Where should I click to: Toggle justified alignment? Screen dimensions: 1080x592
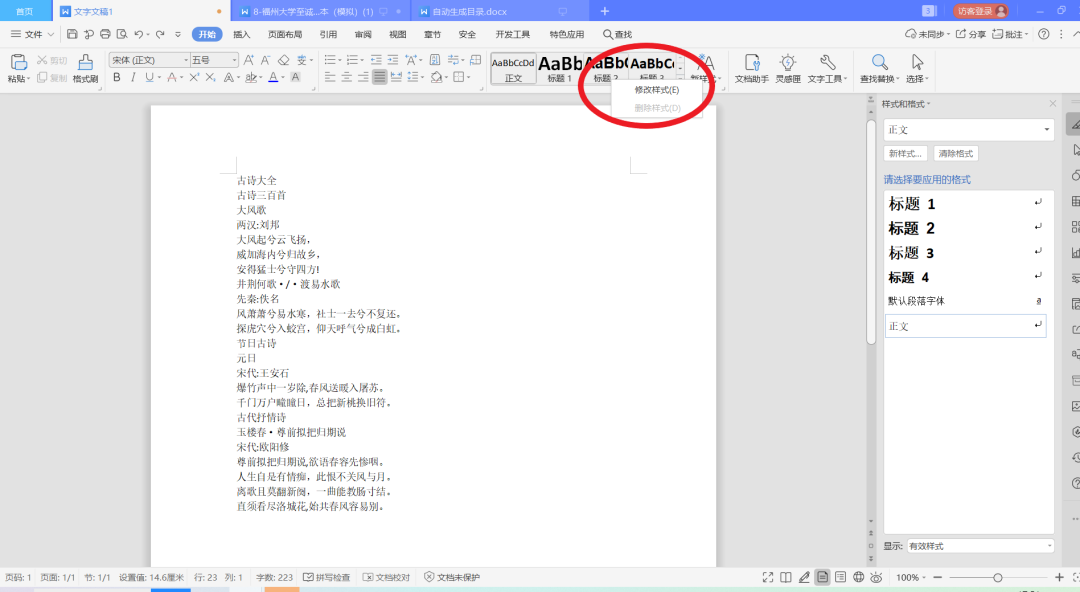380,77
